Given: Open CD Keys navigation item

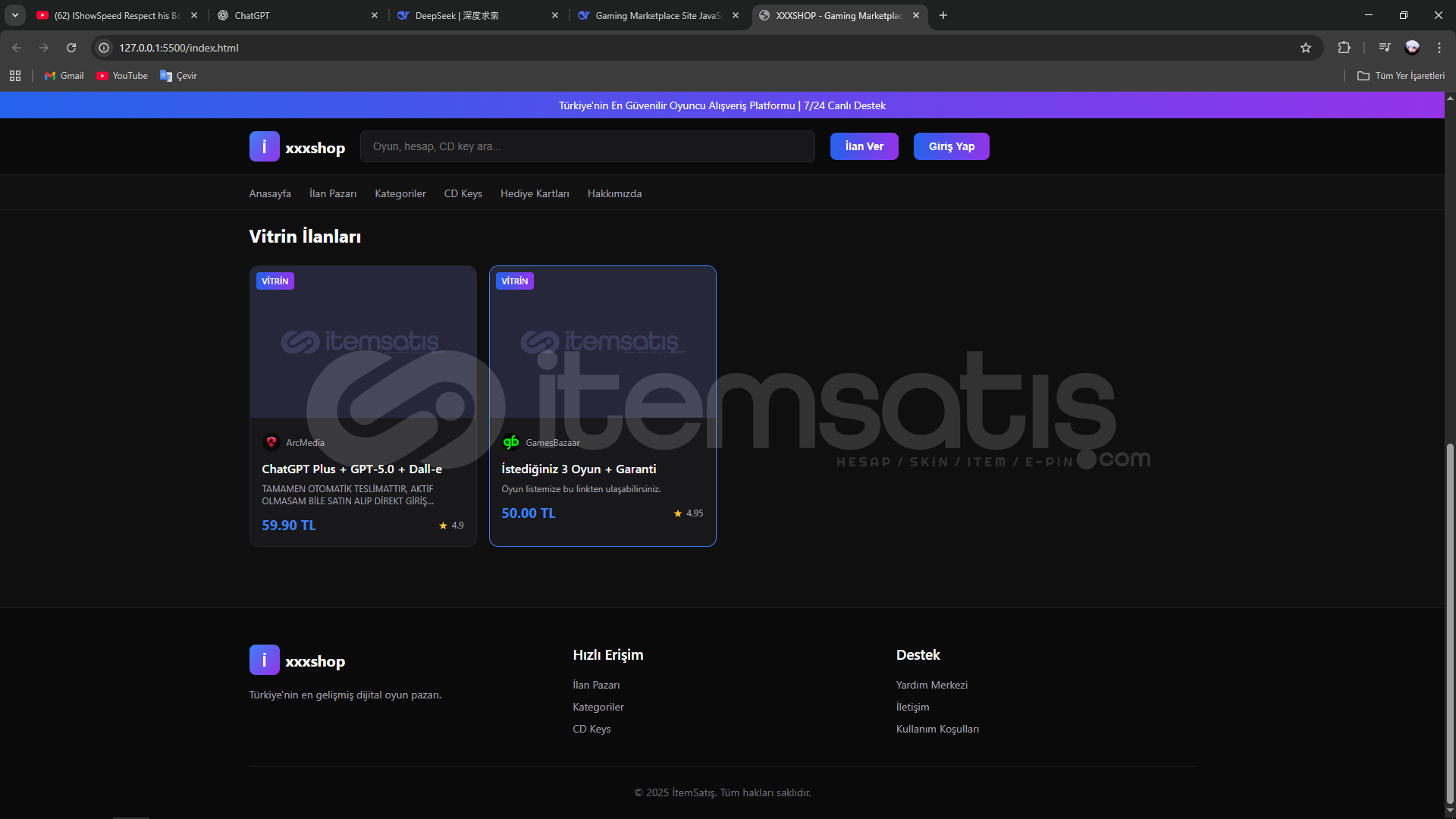Looking at the screenshot, I should point(463,193).
